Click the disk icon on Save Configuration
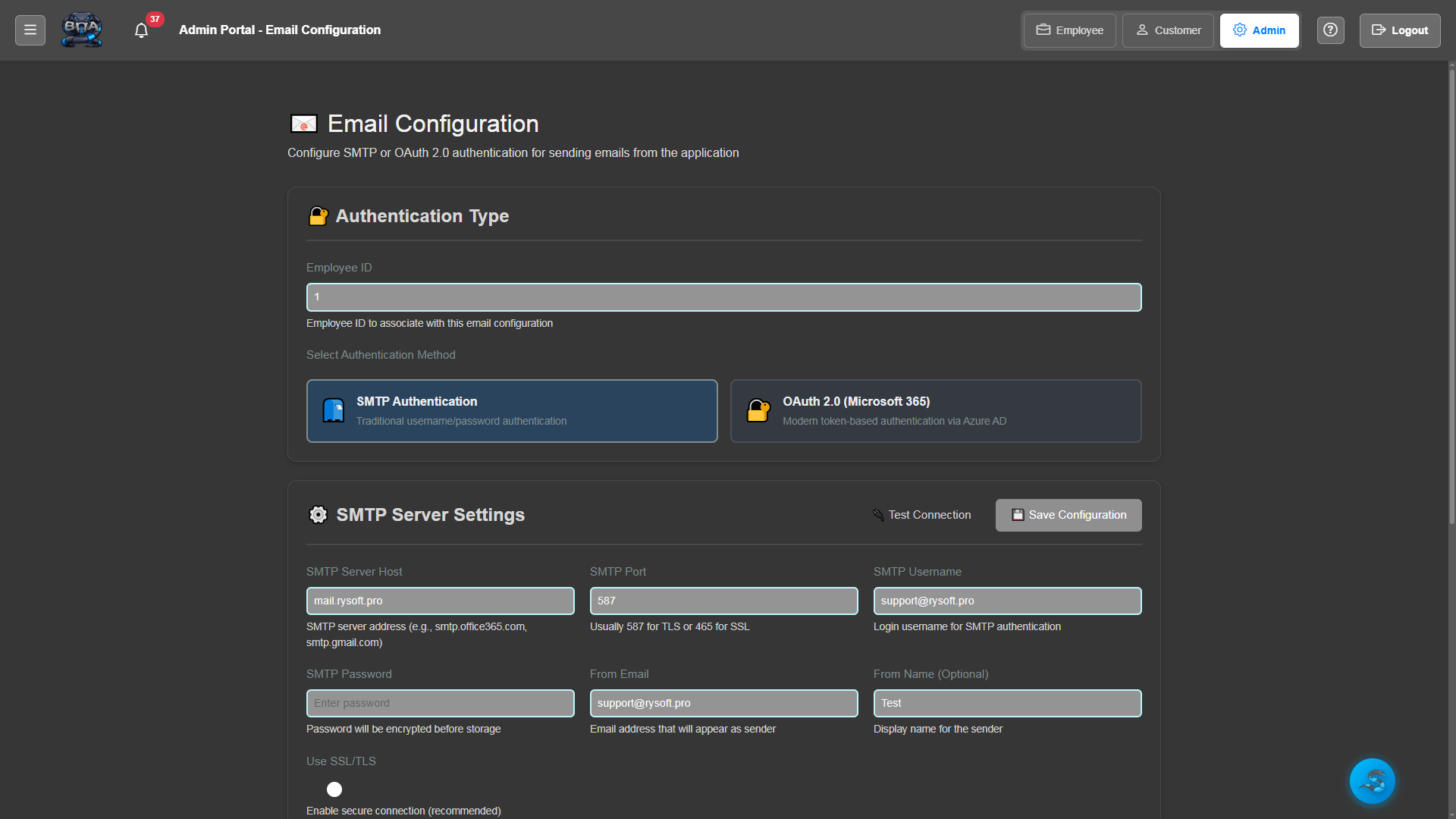Screen dimensions: 1456x819 [1018, 514]
